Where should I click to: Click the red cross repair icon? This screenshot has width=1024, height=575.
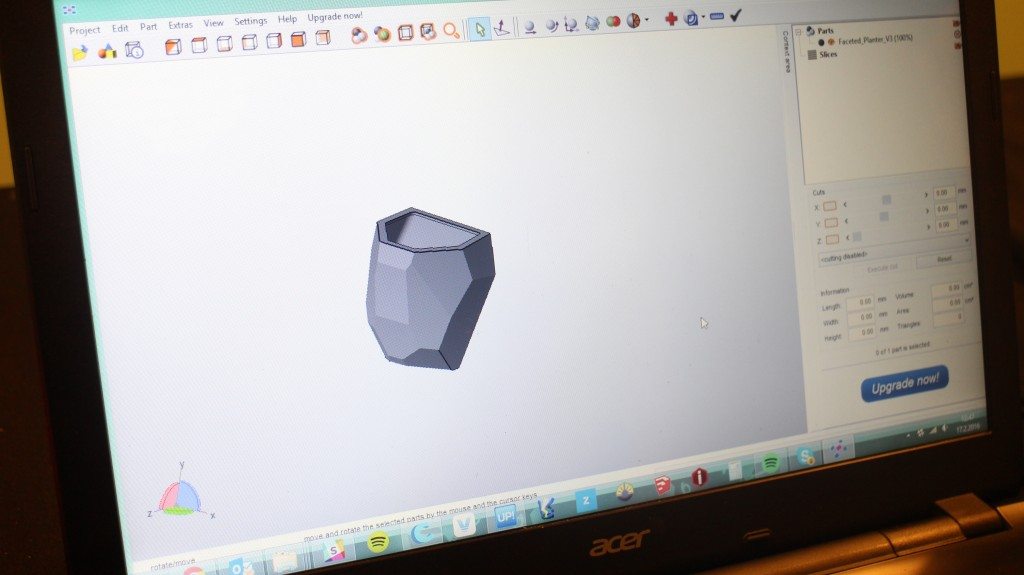(671, 18)
